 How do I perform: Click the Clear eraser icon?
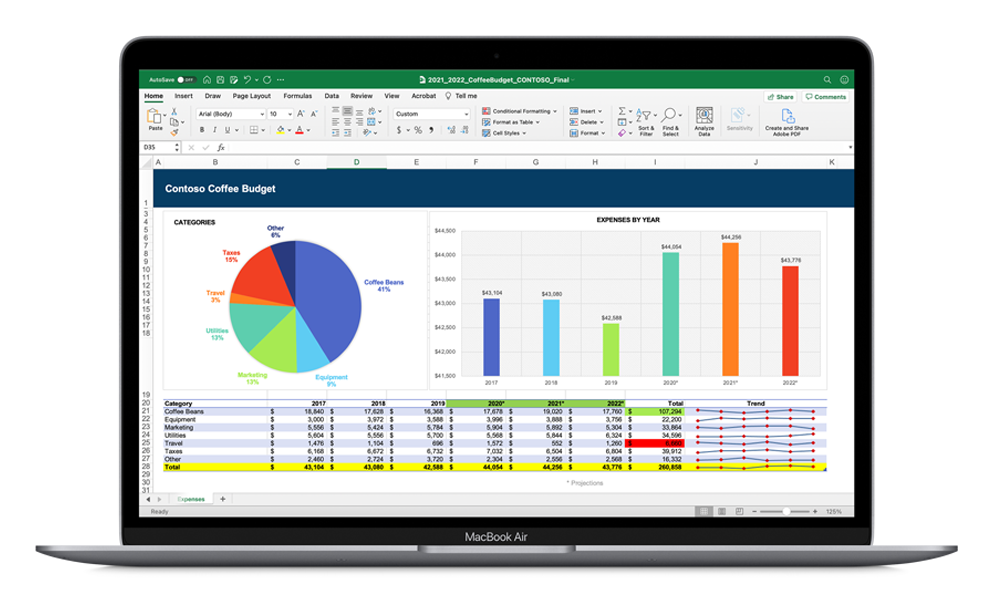pyautogui.click(x=622, y=133)
